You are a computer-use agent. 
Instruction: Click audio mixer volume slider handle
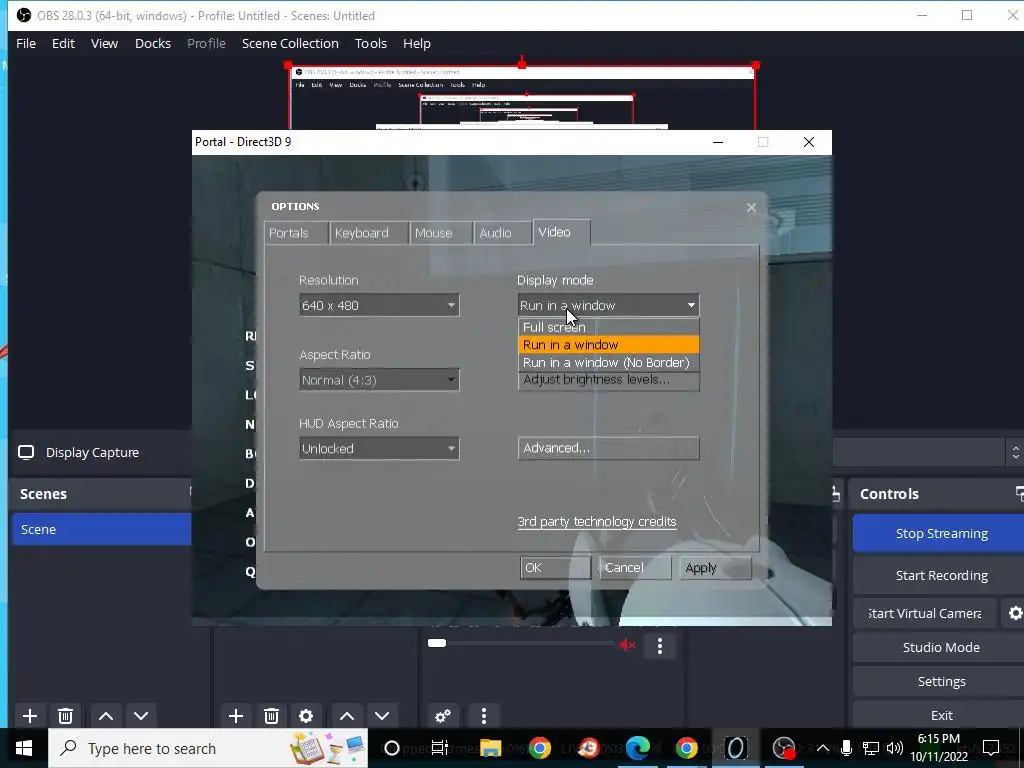point(437,643)
